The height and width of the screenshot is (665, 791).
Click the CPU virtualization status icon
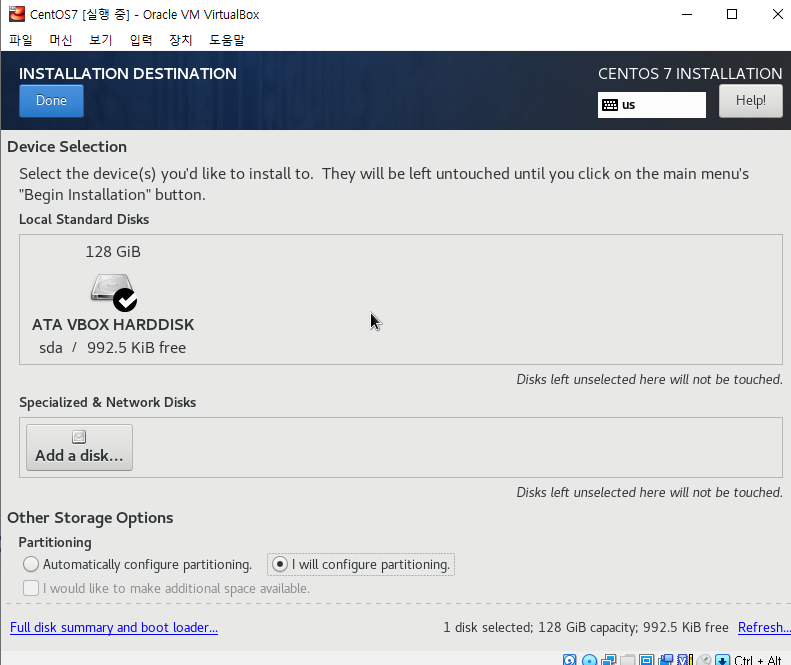pyautogui.click(x=685, y=660)
